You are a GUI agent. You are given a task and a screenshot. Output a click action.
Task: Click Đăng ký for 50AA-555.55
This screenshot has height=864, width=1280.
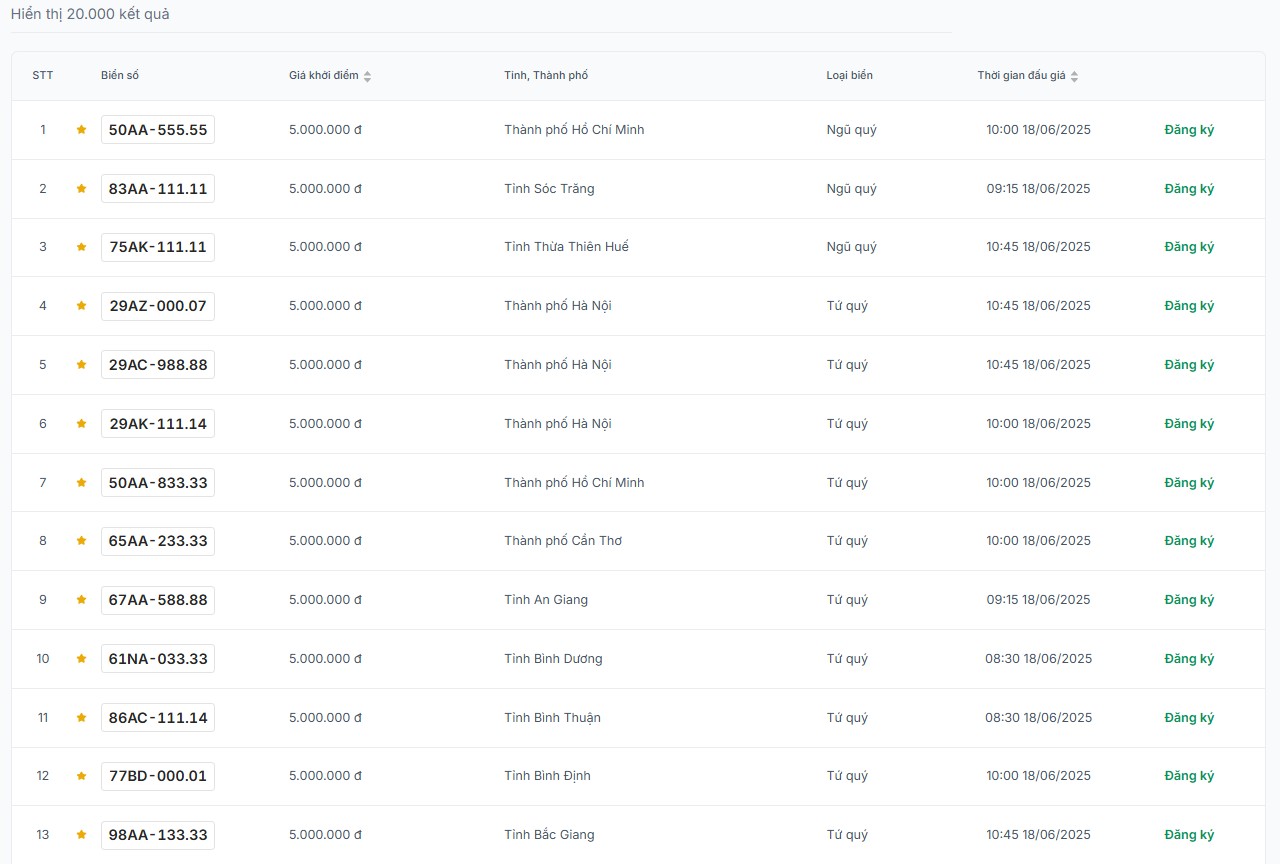(x=1189, y=130)
